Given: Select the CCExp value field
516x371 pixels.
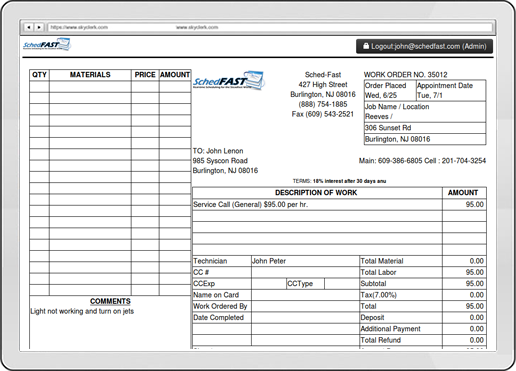Looking at the screenshot, I should point(269,284).
